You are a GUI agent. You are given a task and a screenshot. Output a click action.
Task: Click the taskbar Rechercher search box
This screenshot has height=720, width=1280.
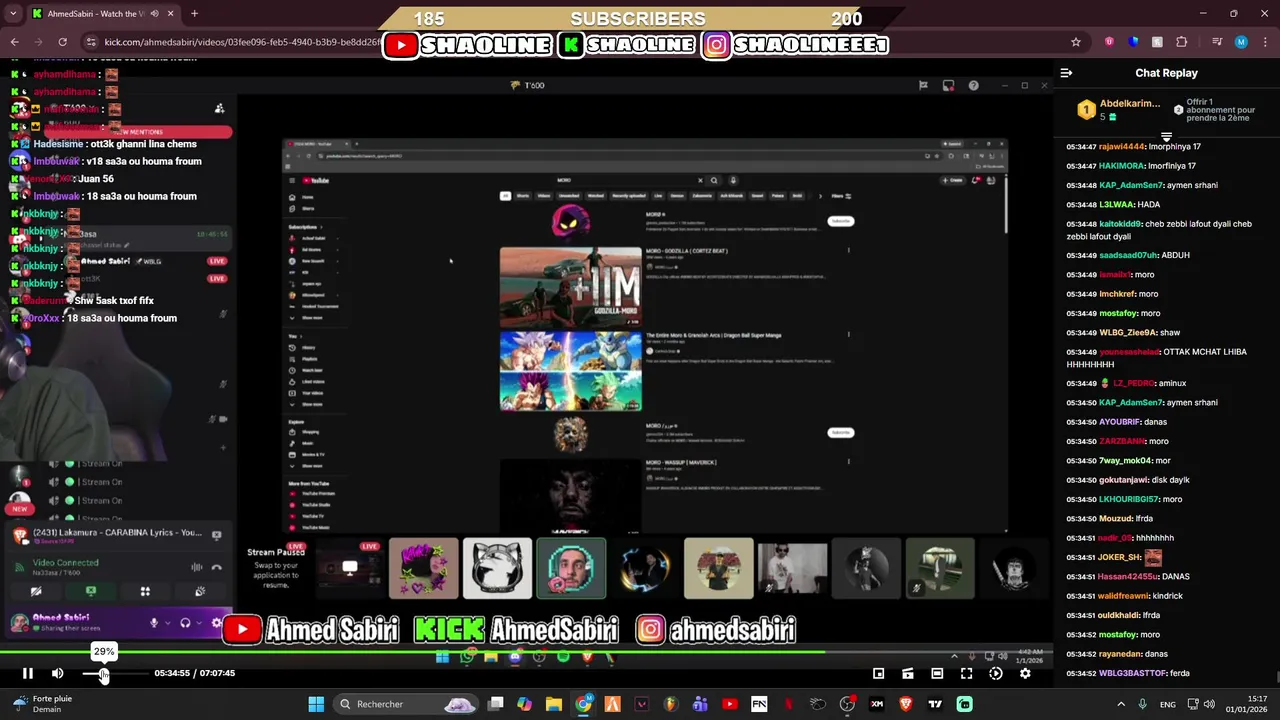tap(407, 704)
